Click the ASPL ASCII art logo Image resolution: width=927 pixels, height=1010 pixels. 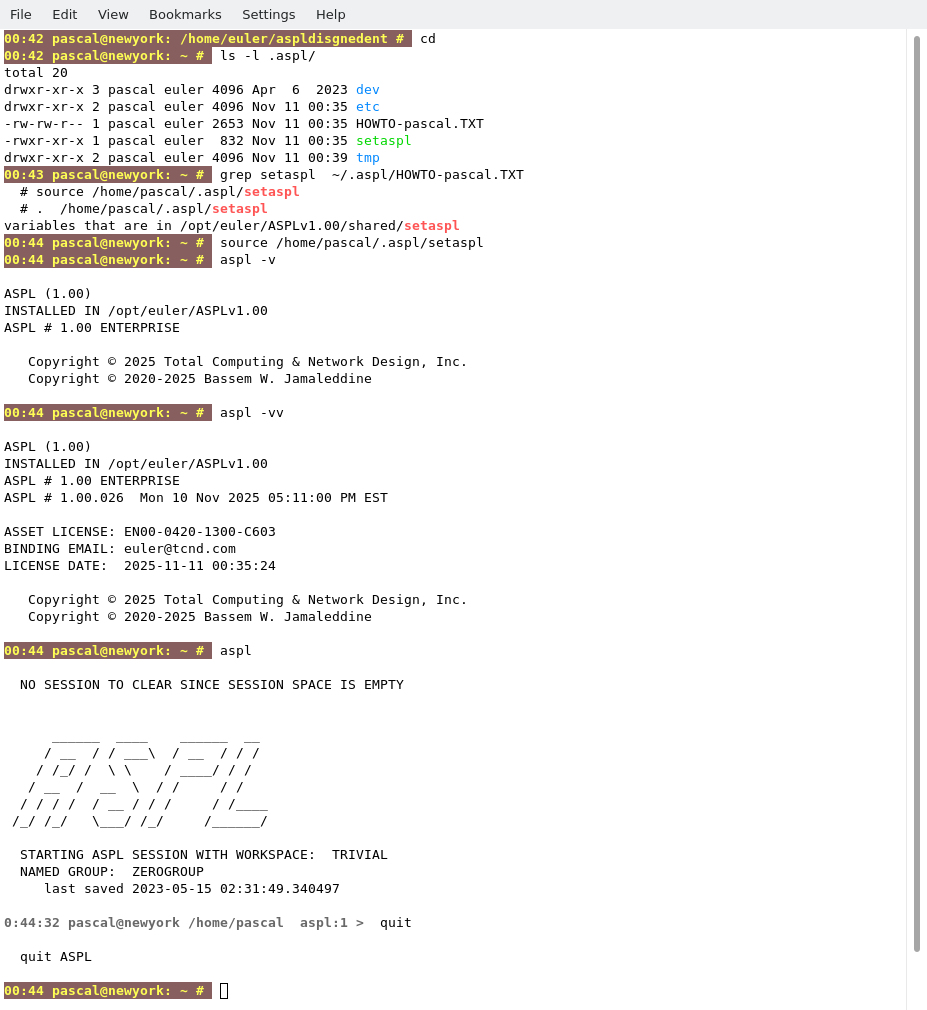pyautogui.click(x=140, y=778)
